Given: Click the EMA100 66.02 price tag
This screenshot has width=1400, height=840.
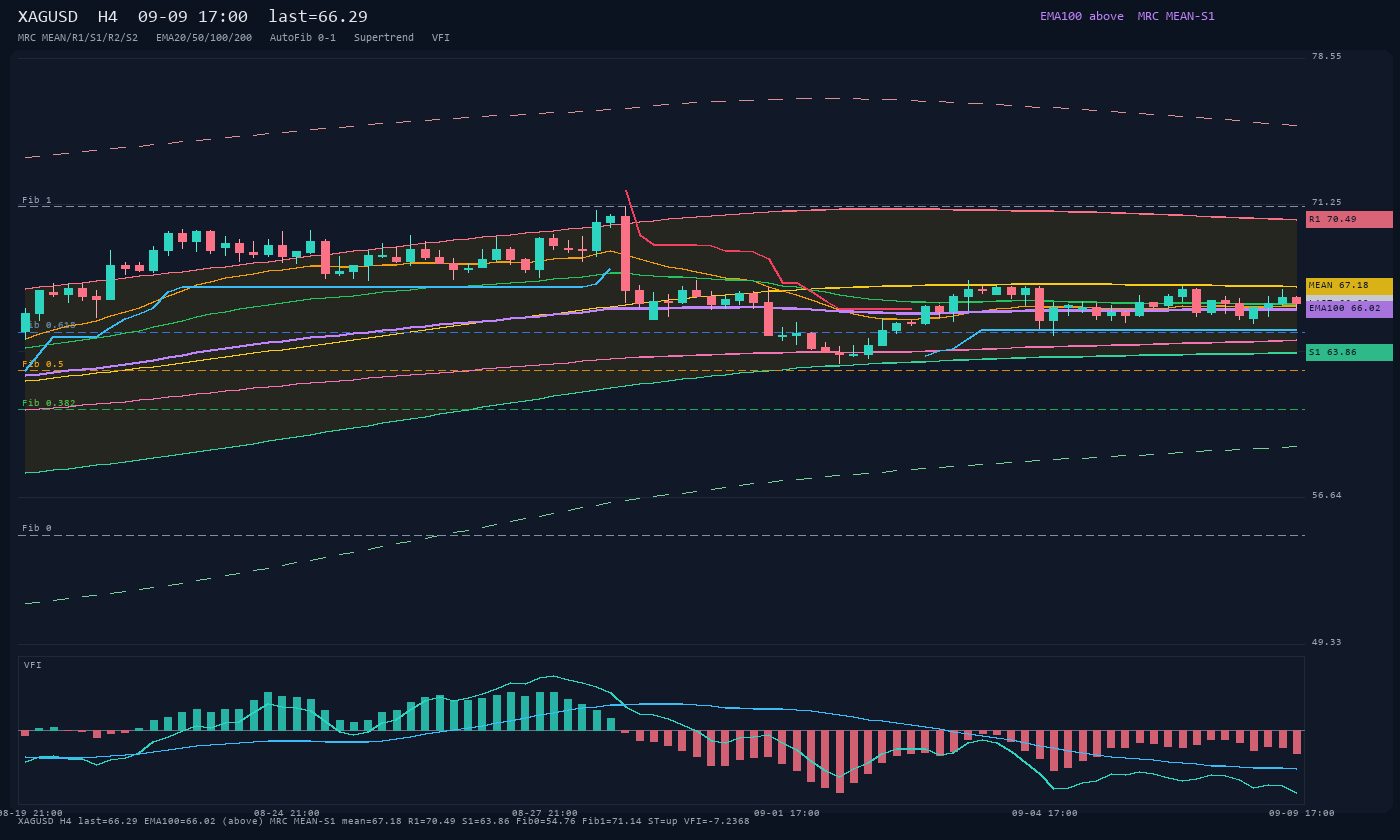Looking at the screenshot, I should coord(1349,309).
